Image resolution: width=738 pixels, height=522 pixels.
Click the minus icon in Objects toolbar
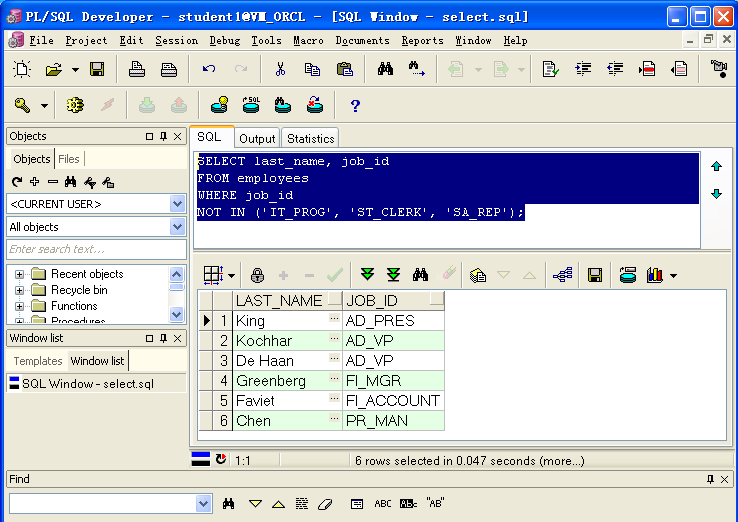pyautogui.click(x=53, y=182)
